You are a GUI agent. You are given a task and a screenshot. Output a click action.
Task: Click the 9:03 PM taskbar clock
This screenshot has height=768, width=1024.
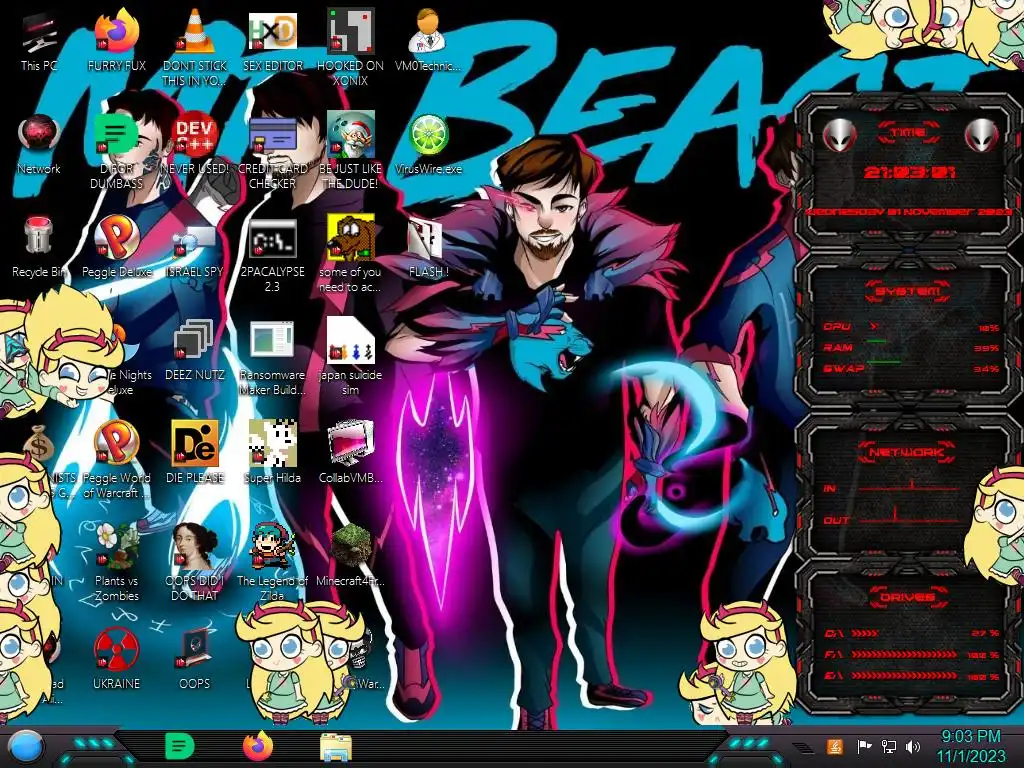pyautogui.click(x=971, y=746)
